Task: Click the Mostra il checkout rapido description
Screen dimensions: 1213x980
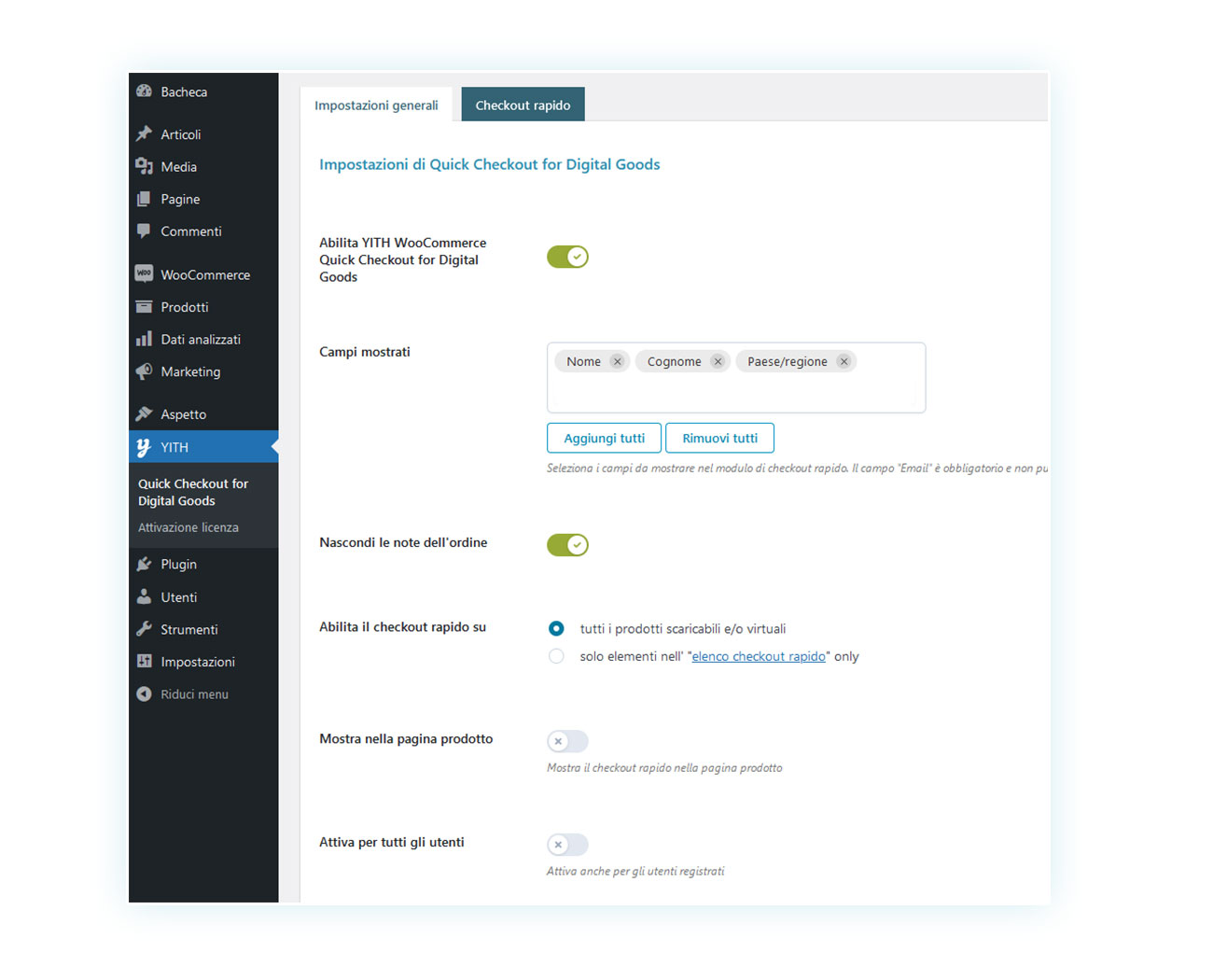Action: coord(664,767)
